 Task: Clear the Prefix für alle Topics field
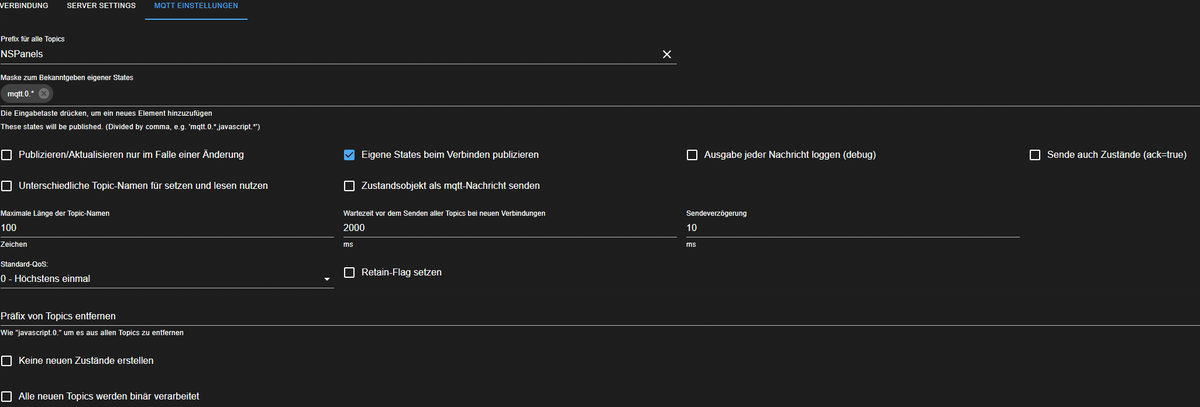coord(667,54)
